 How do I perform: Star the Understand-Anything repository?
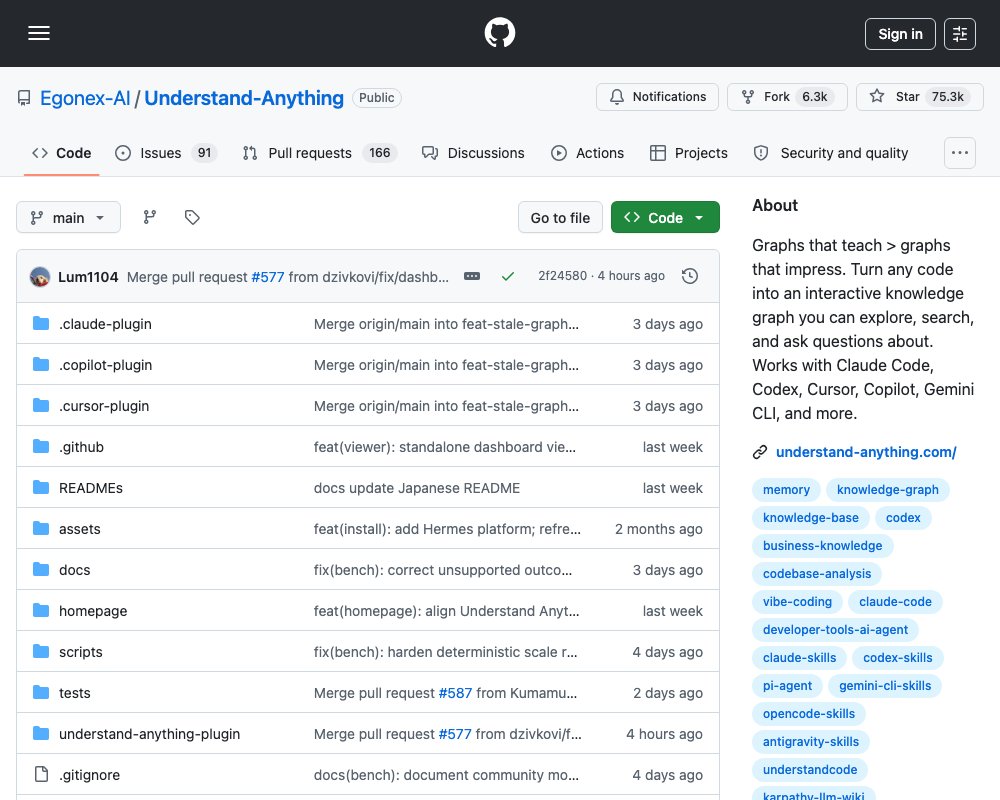click(919, 97)
